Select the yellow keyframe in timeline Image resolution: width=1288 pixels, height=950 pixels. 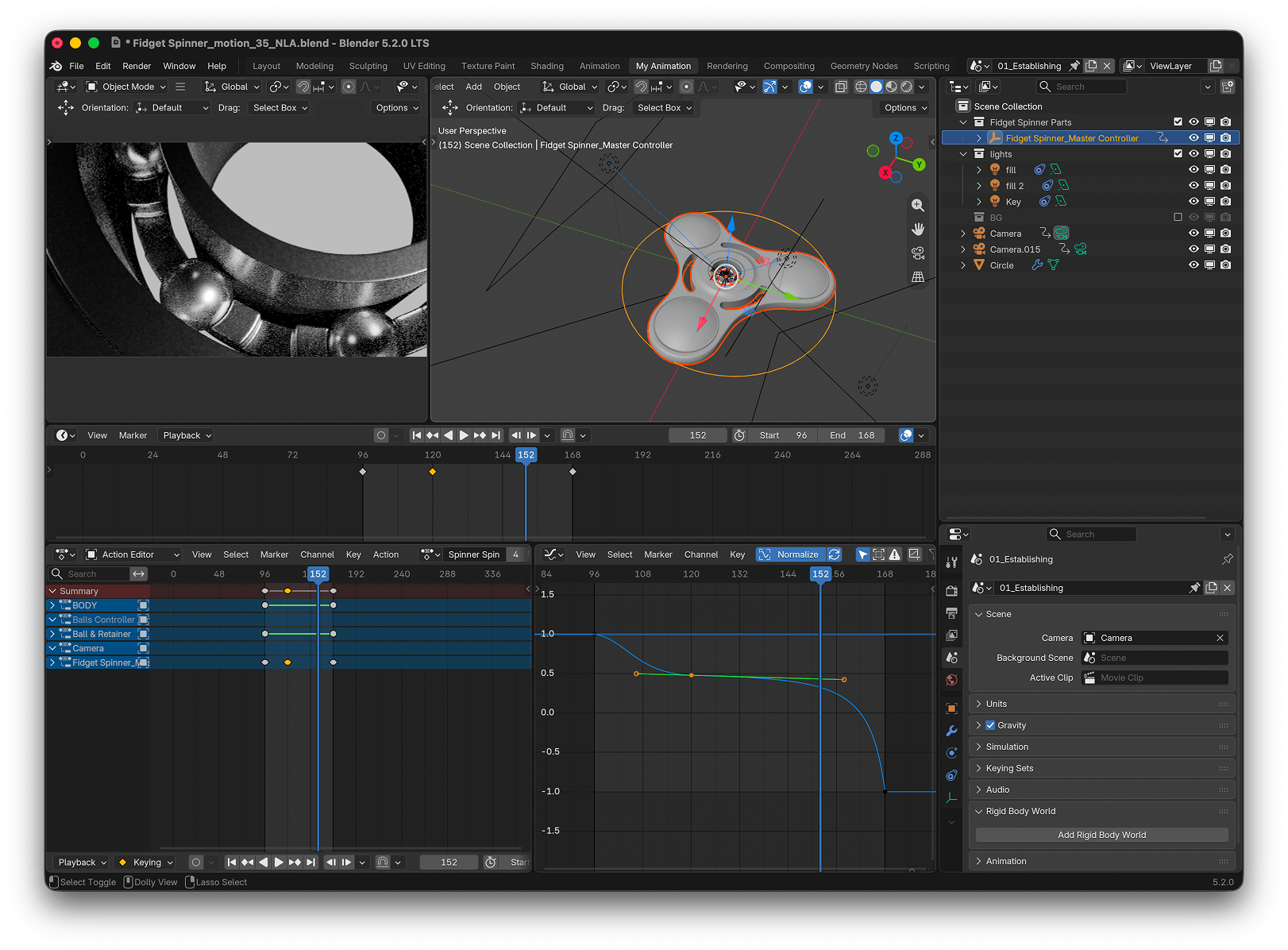[433, 472]
